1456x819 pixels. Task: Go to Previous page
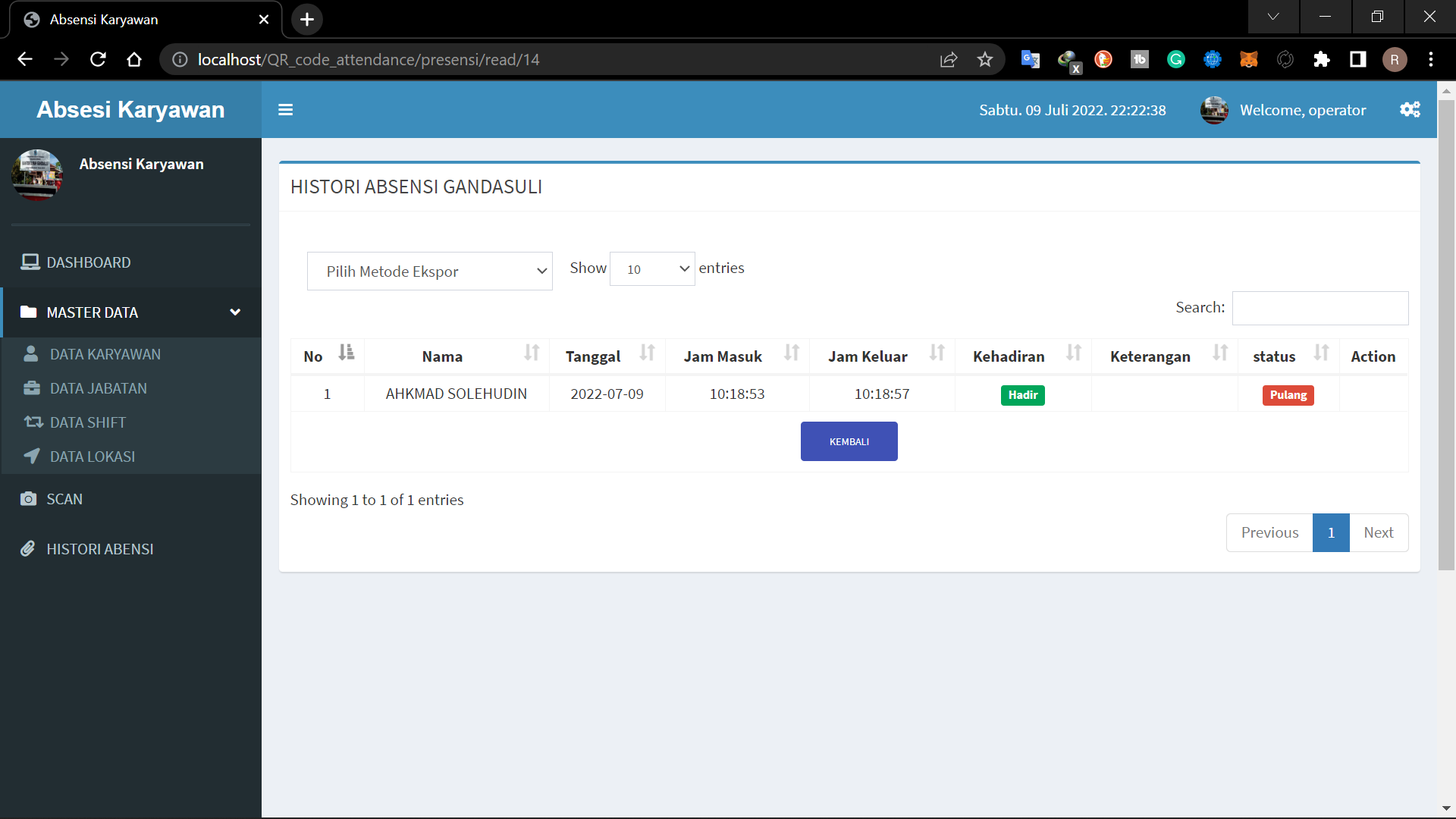click(x=1269, y=532)
